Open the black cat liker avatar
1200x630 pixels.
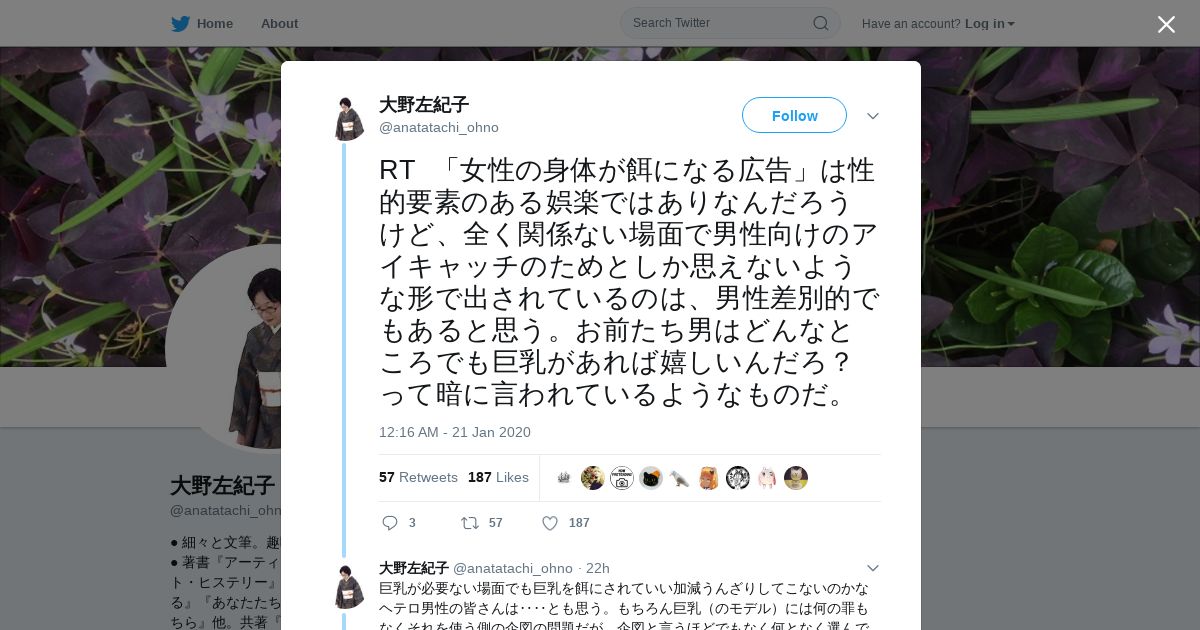(x=651, y=478)
